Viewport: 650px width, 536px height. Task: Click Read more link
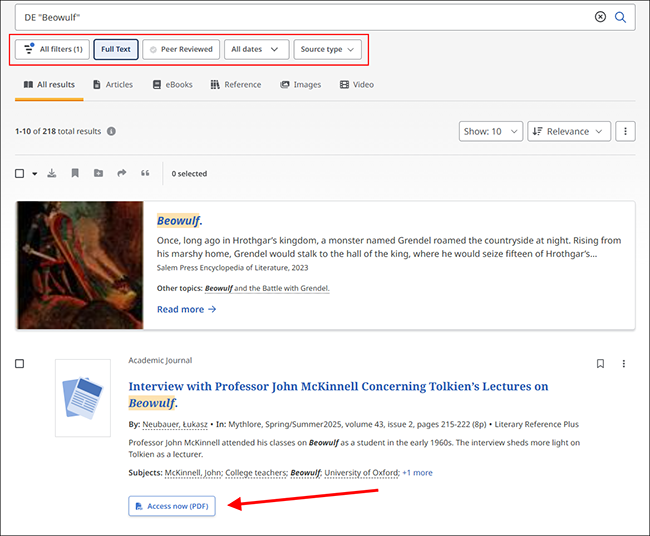click(x=187, y=309)
